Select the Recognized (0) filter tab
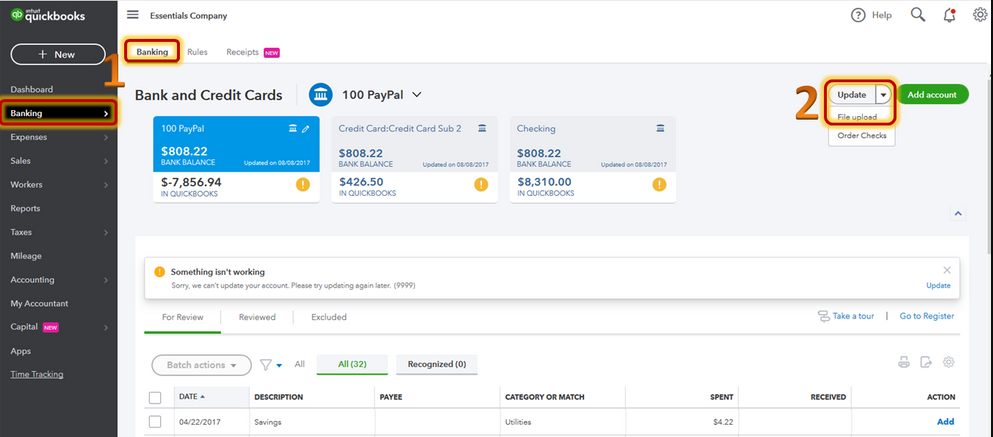Viewport: 993px width, 437px height. point(436,365)
